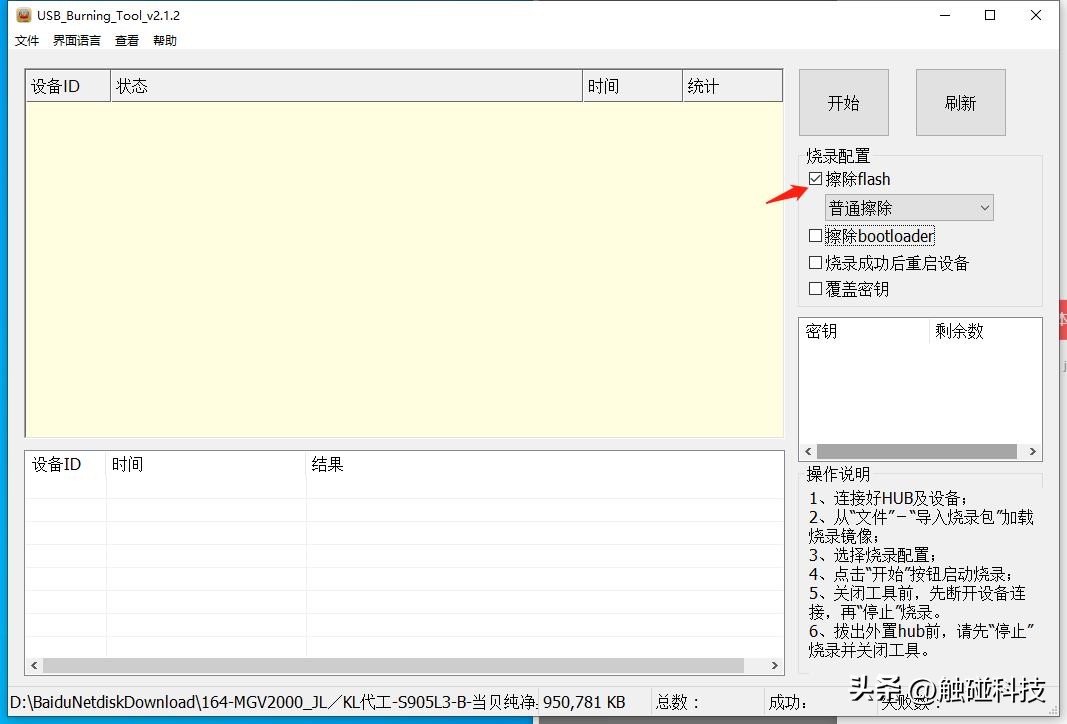Uncheck the 擦除flash option
The height and width of the screenshot is (724, 1067).
tap(816, 178)
